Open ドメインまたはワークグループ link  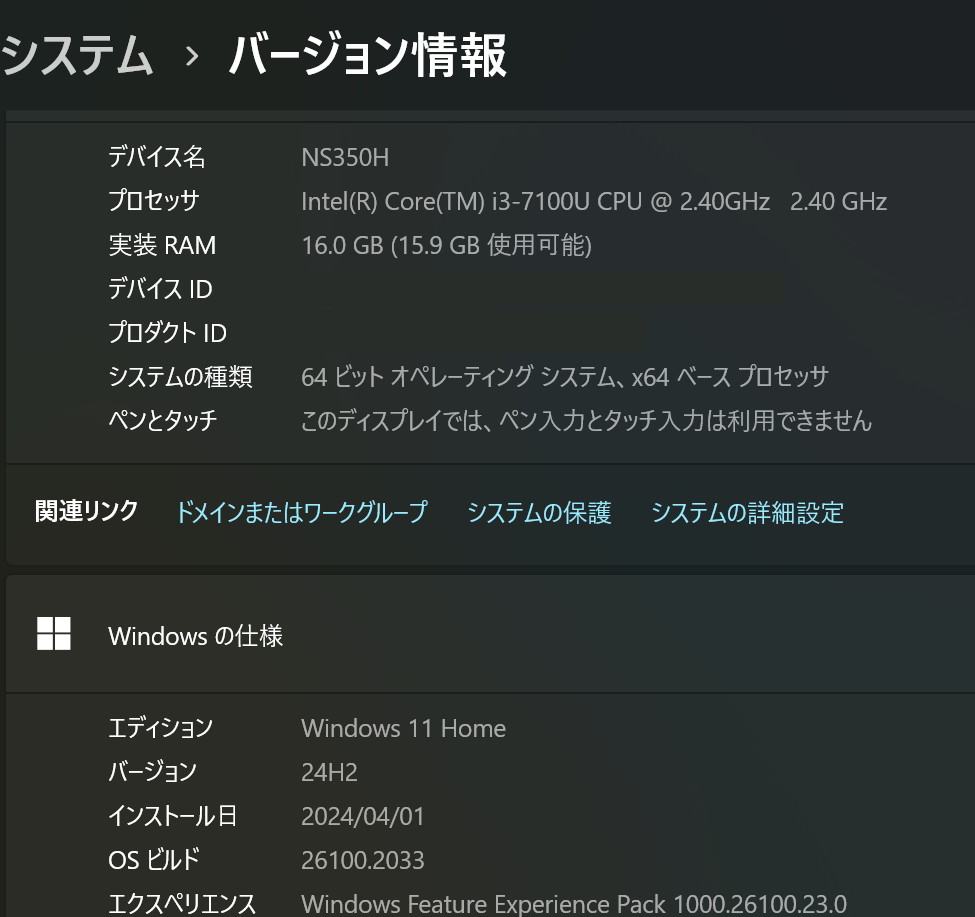[302, 512]
